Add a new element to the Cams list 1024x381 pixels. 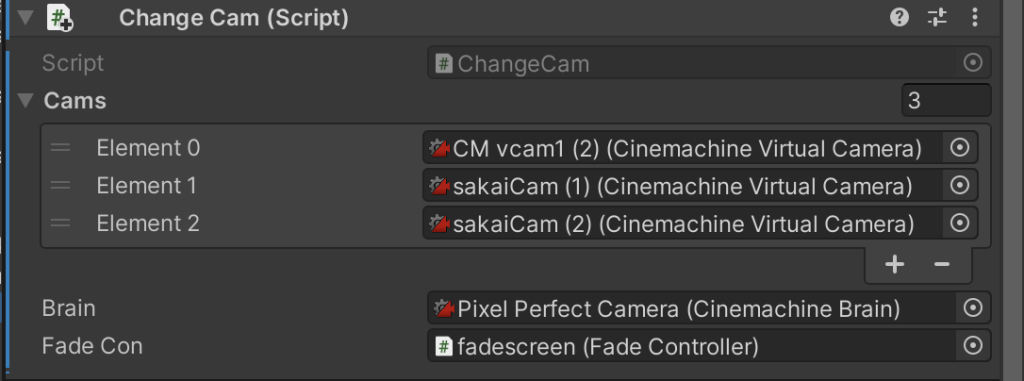(x=894, y=264)
